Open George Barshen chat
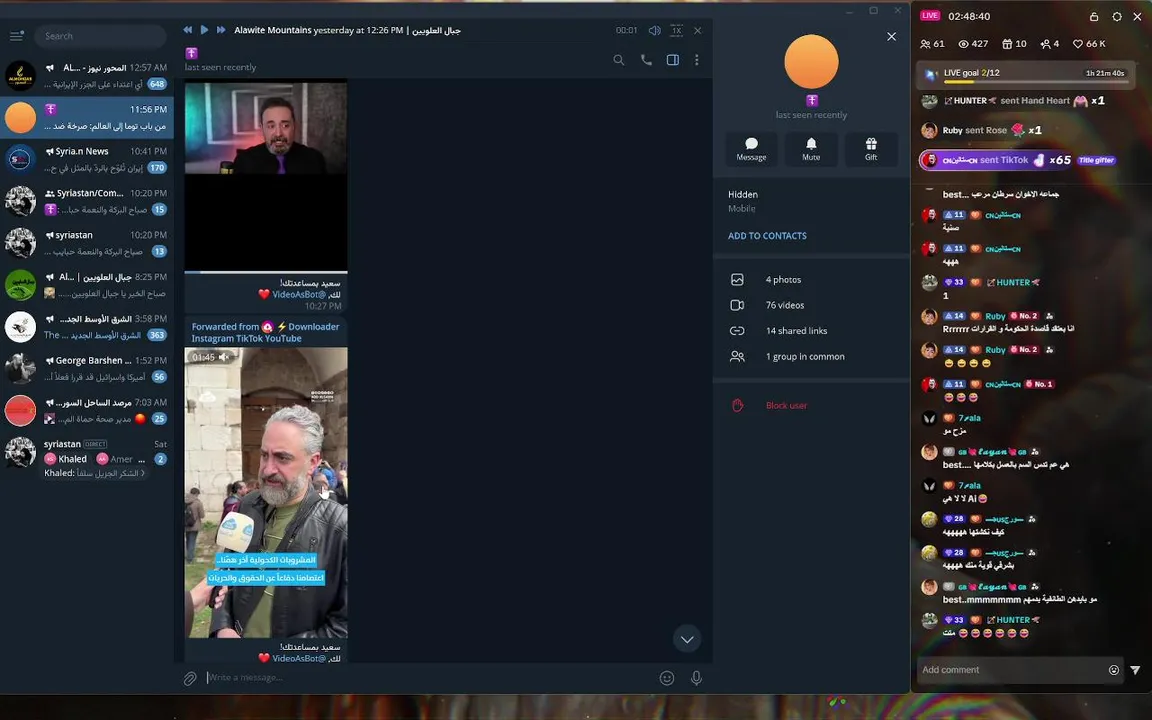 87,369
